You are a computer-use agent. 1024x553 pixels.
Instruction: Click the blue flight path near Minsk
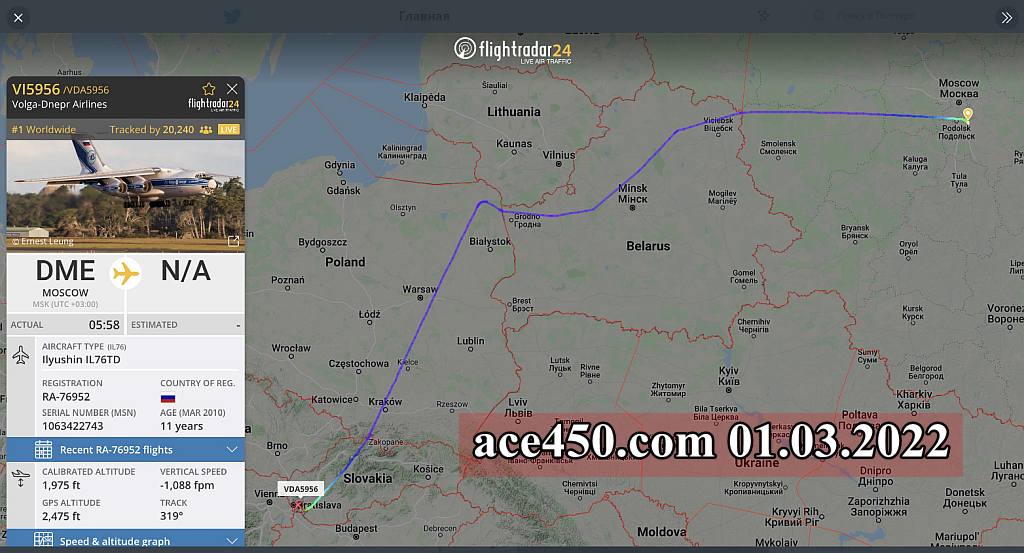tap(611, 197)
